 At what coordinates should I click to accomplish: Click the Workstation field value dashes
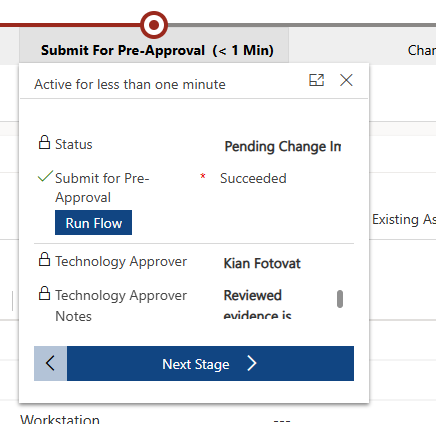(x=282, y=419)
